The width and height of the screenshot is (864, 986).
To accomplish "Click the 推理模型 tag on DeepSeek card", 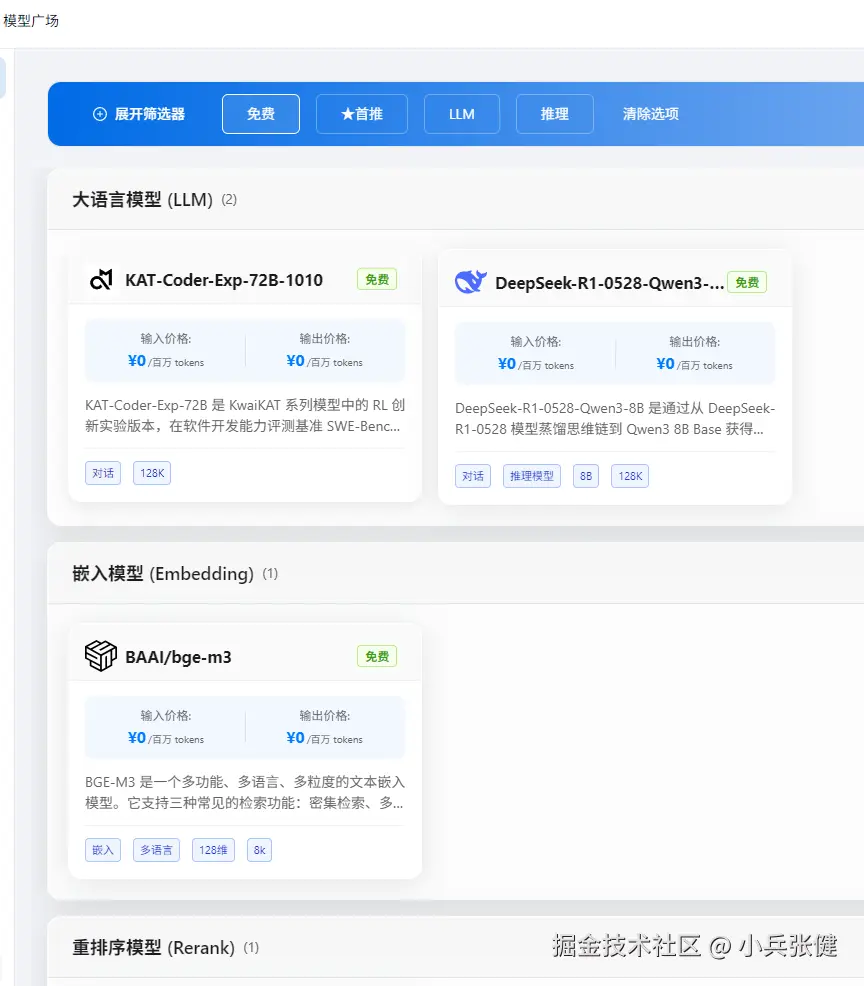I will (532, 476).
